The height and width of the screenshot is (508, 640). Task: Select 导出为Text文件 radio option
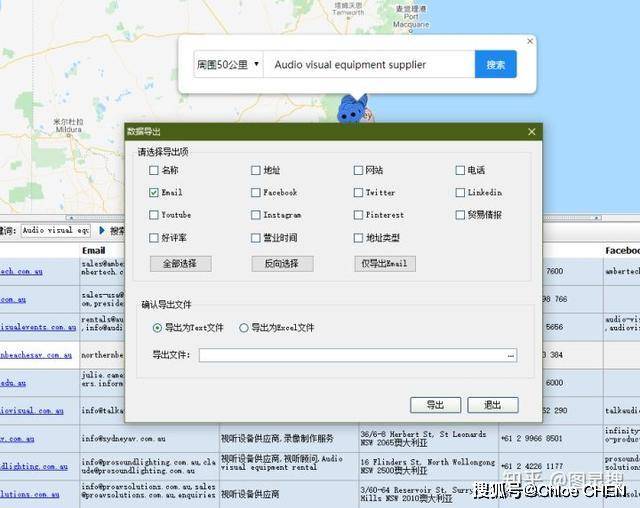point(158,328)
